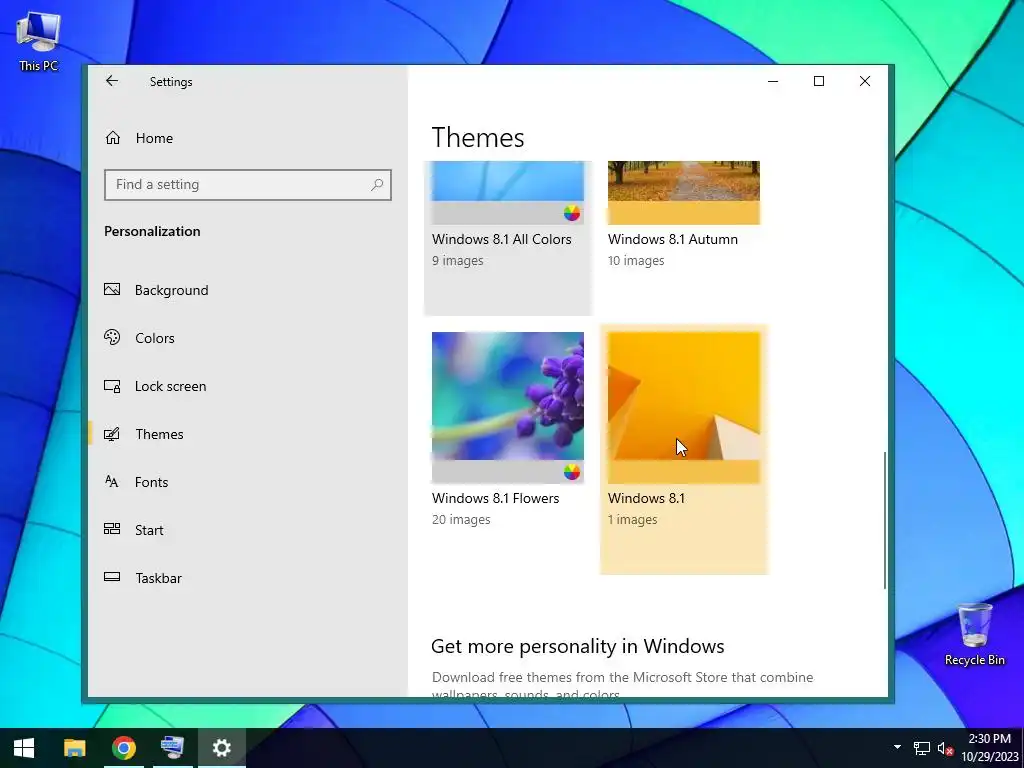Close the Settings window

[x=865, y=81]
